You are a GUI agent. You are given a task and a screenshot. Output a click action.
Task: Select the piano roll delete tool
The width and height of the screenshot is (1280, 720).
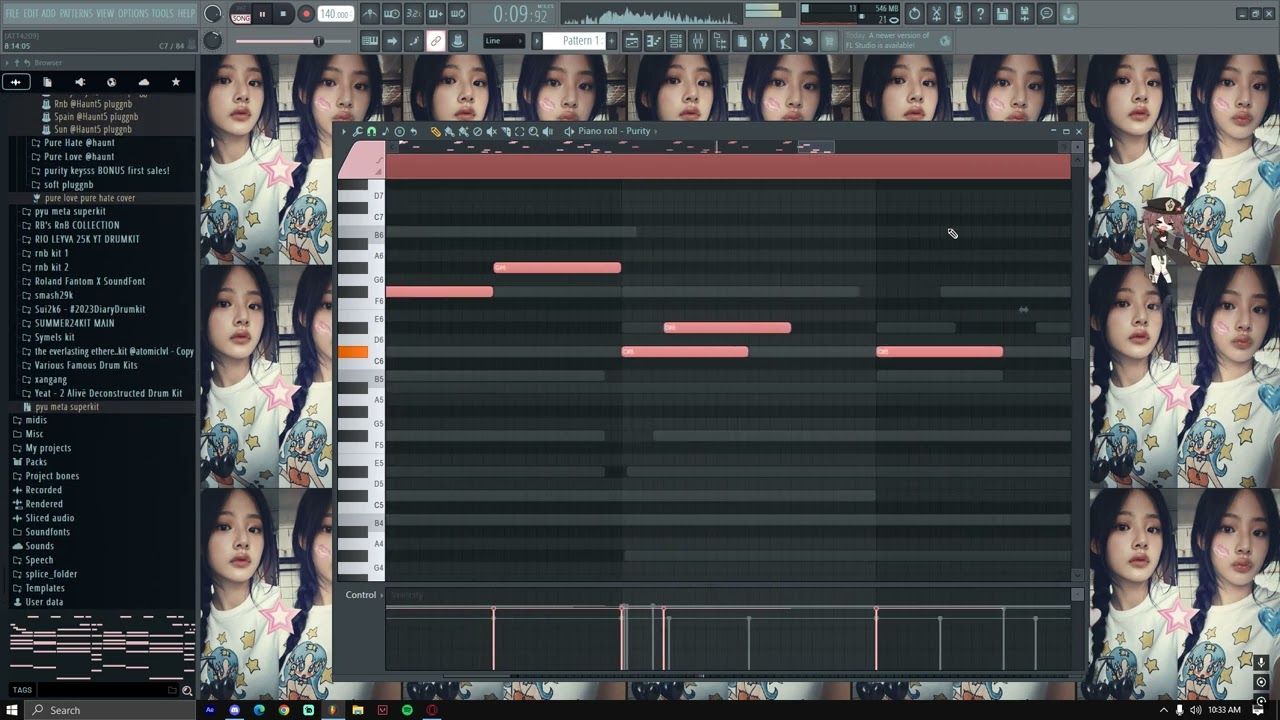(477, 132)
